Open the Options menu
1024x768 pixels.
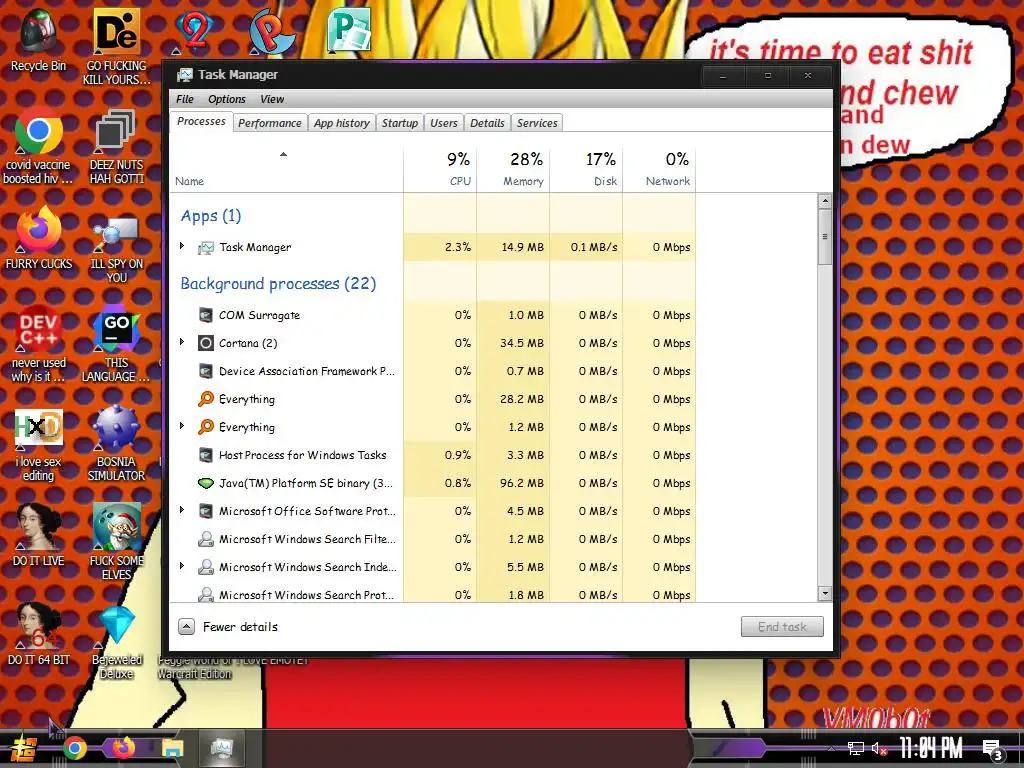(x=227, y=99)
